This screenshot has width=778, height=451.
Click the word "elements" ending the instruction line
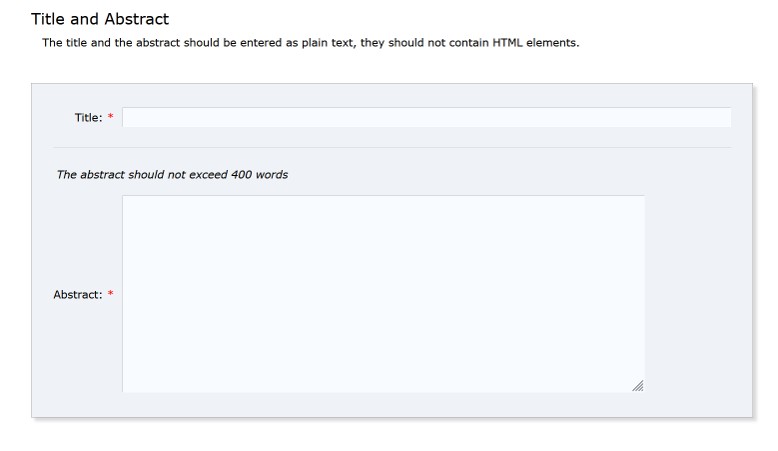tap(553, 43)
